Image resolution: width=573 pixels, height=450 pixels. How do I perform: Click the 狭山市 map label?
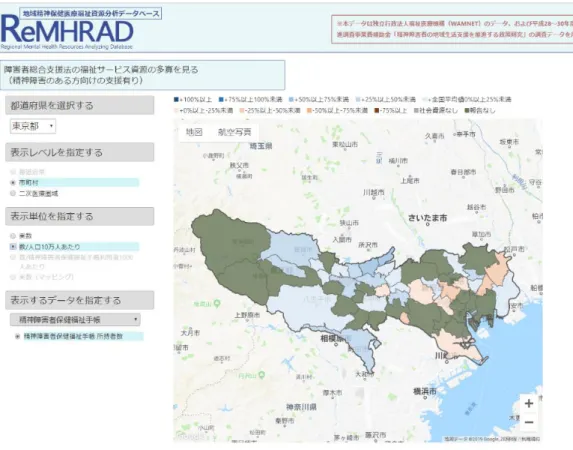(349, 223)
